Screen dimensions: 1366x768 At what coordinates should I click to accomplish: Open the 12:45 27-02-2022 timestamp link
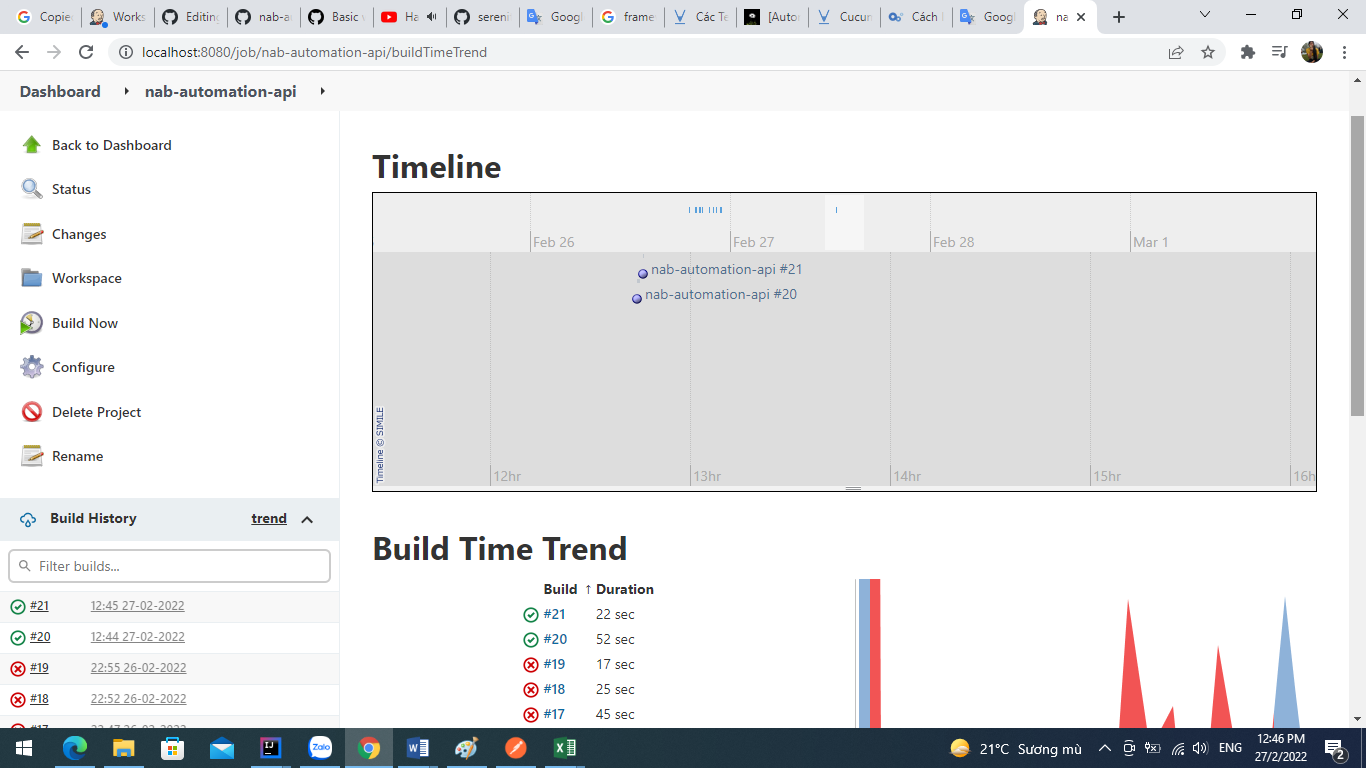[137, 606]
